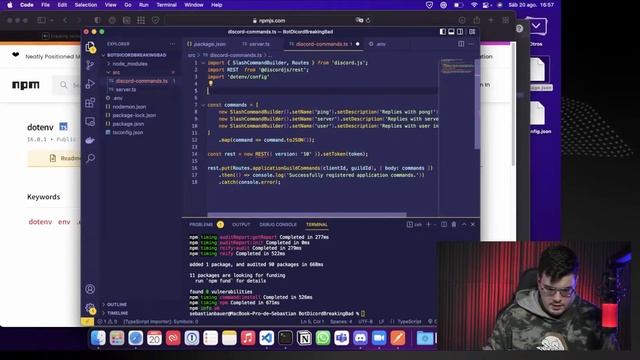
Task: Open the Output panel tab
Action: coord(241,224)
